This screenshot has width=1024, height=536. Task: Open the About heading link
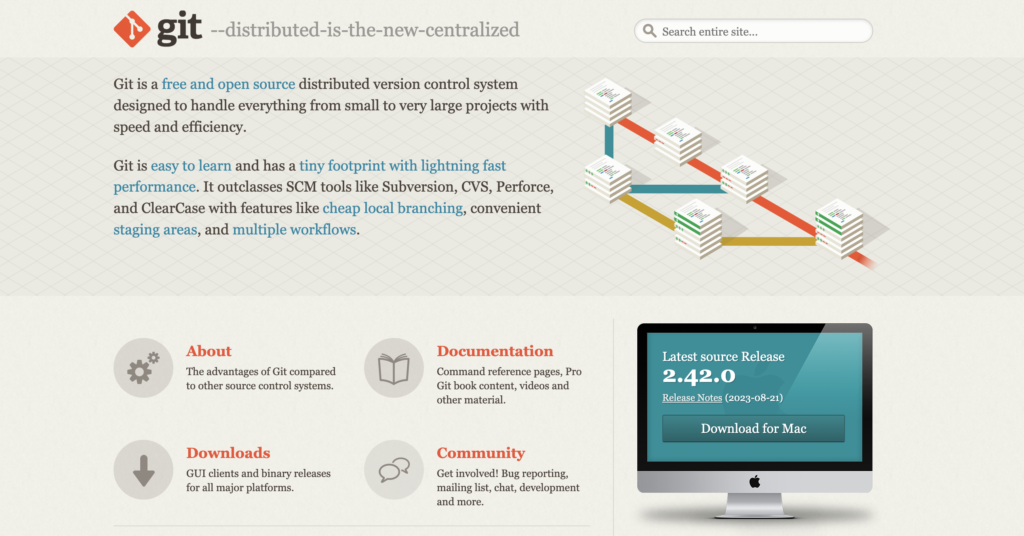click(208, 351)
